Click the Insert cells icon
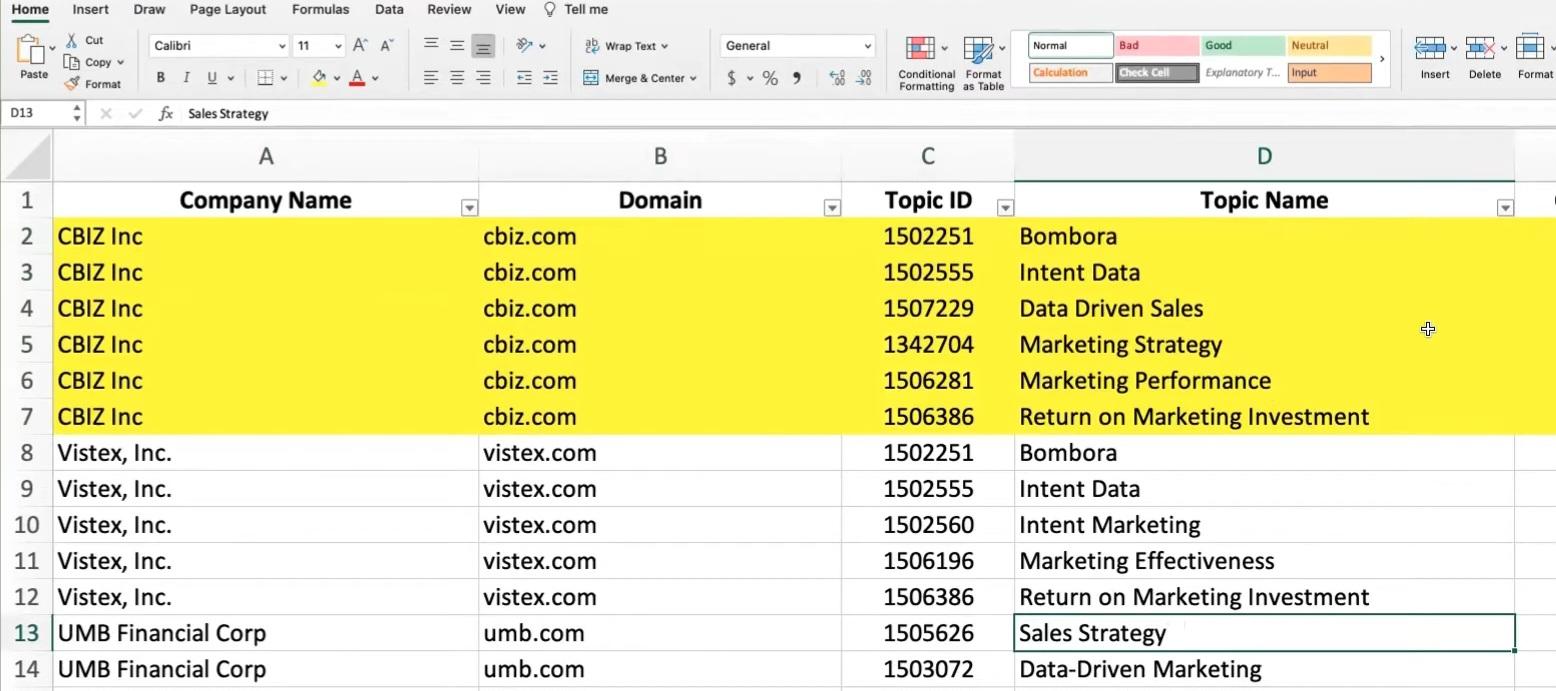 [1430, 48]
